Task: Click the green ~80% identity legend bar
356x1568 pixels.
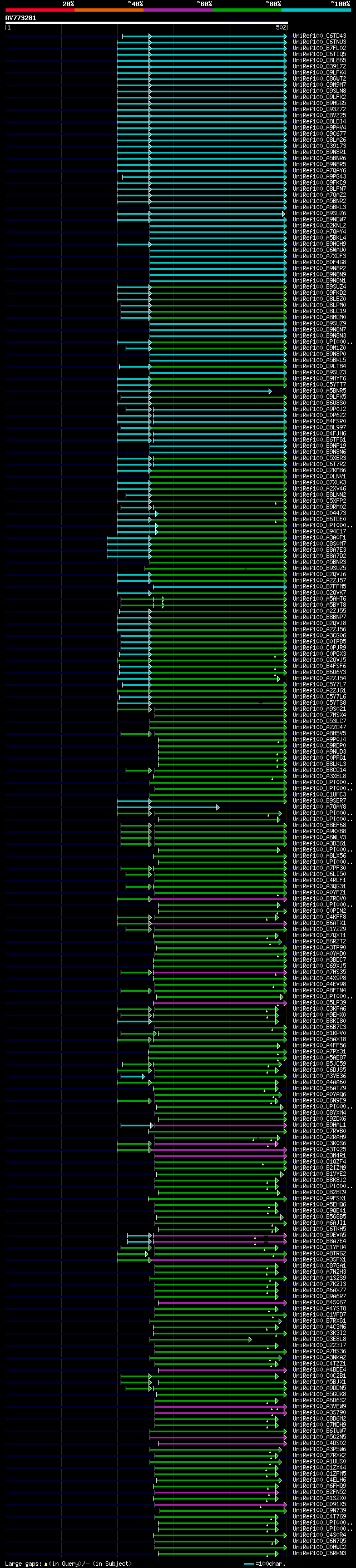Action: coord(247,10)
